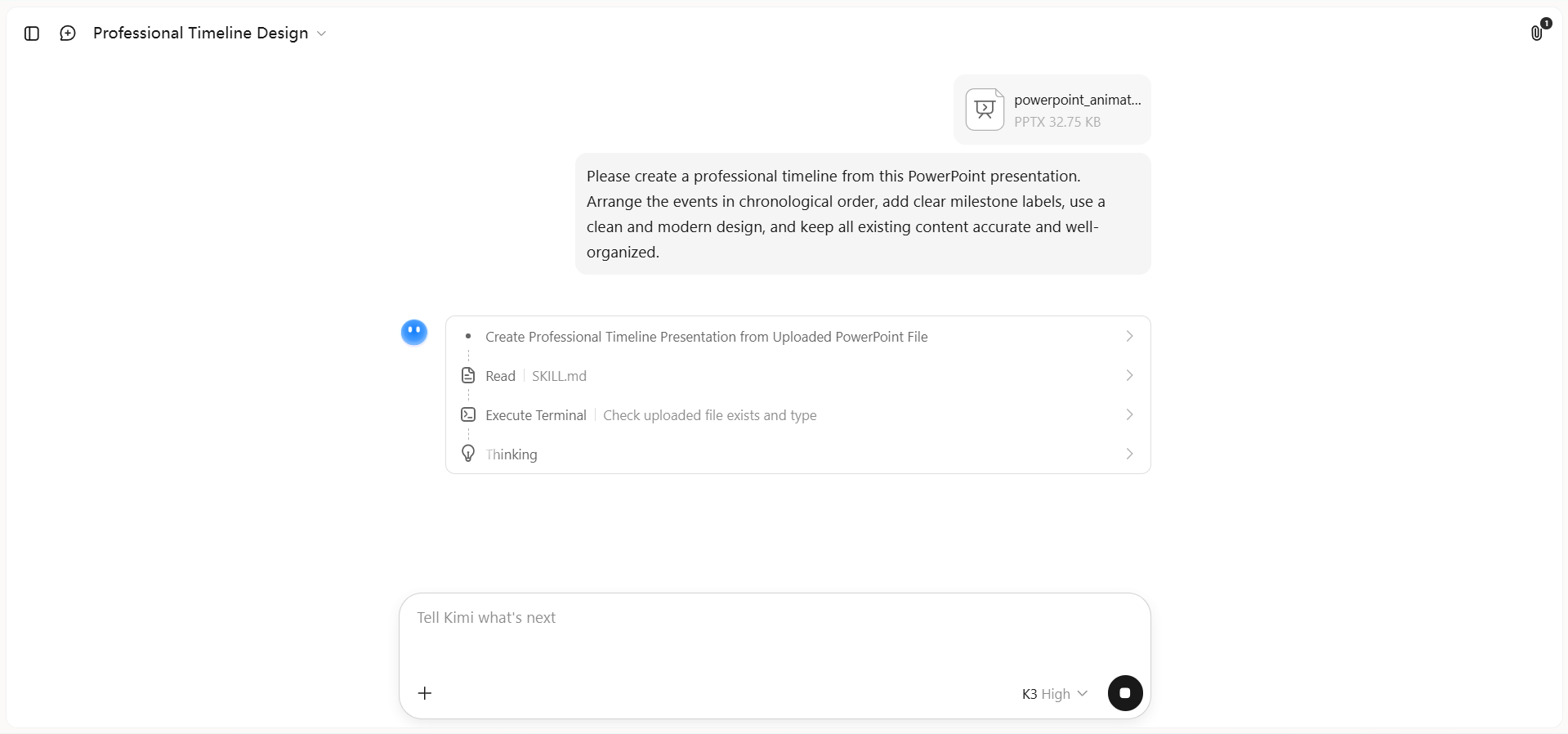Toggle the sidebar panel icon
This screenshot has height=734, width=1568.
pos(32,34)
